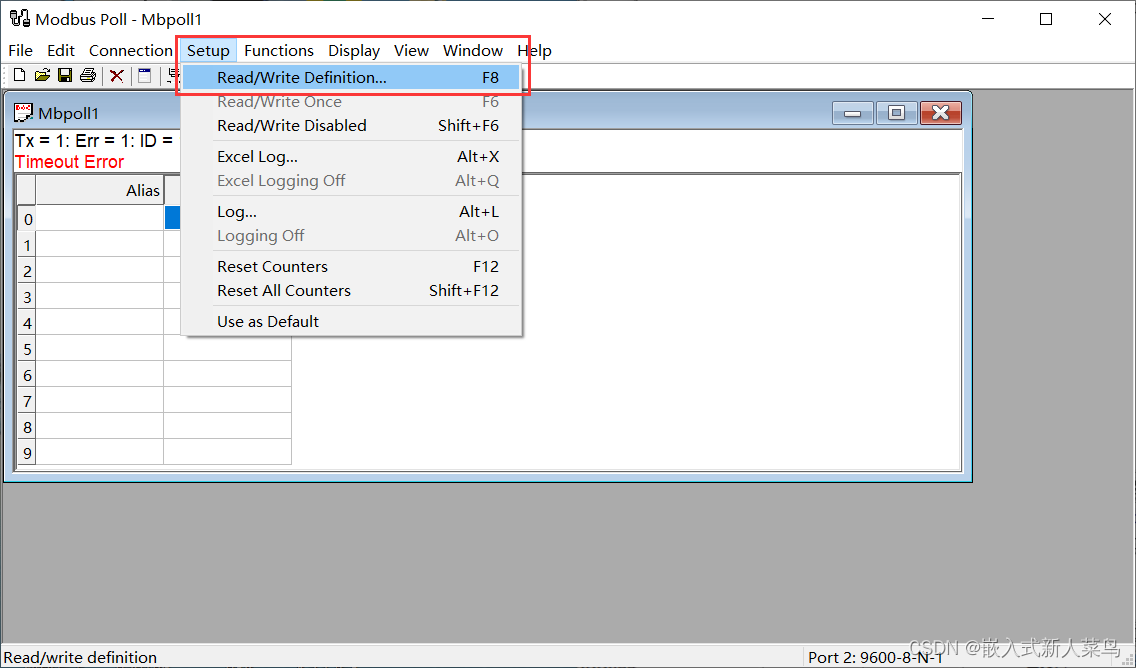This screenshot has width=1136, height=668.
Task: Click the Save floppy disk icon
Action: click(x=64, y=75)
